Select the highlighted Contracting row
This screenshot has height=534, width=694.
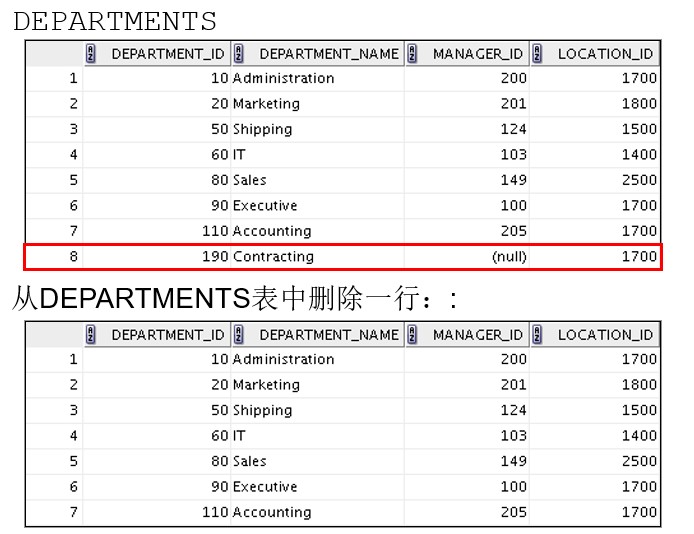(343, 257)
